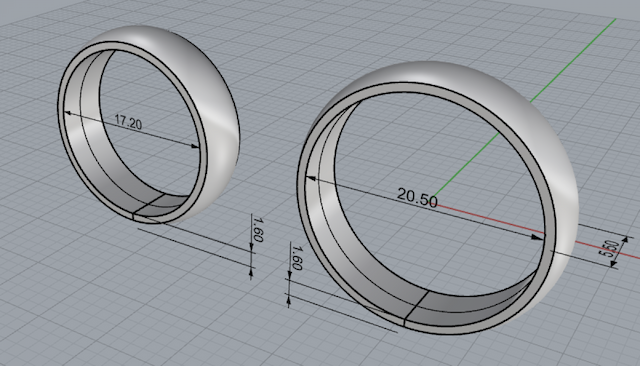
Task: Select the 5.50 width dimension text
Action: tap(608, 249)
